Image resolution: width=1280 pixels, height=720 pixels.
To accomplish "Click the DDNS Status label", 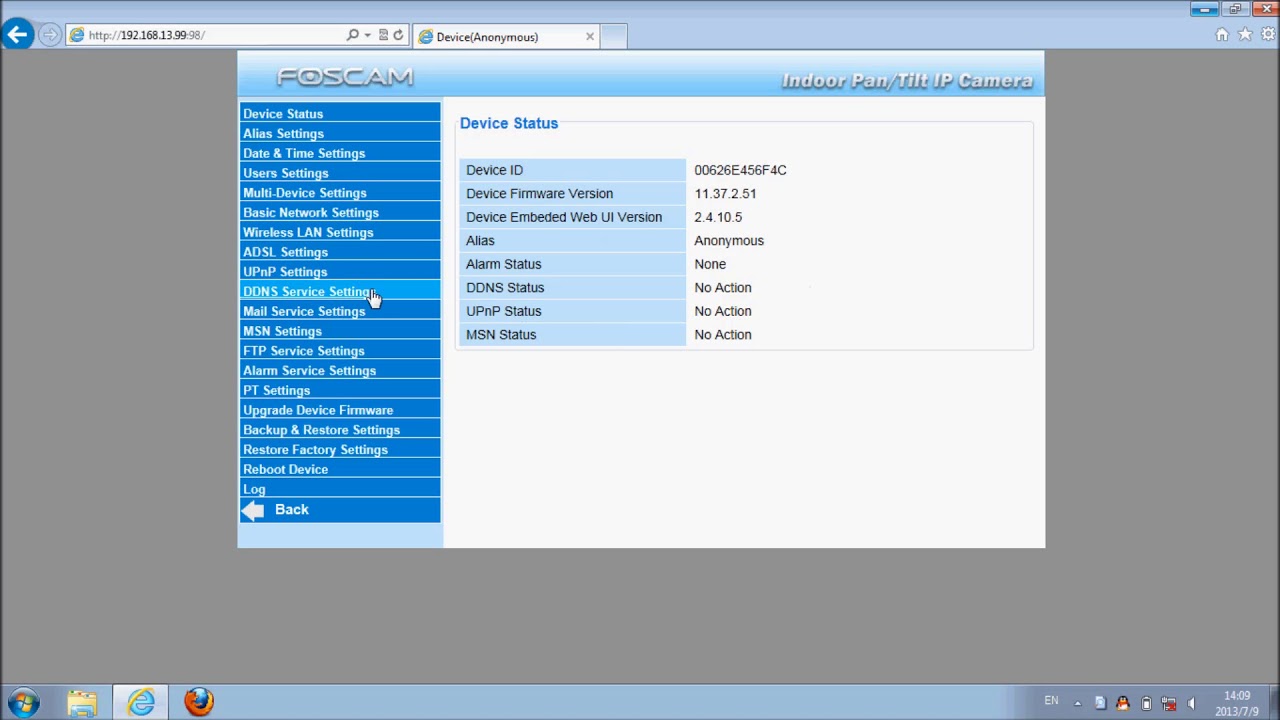I will pos(505,288).
